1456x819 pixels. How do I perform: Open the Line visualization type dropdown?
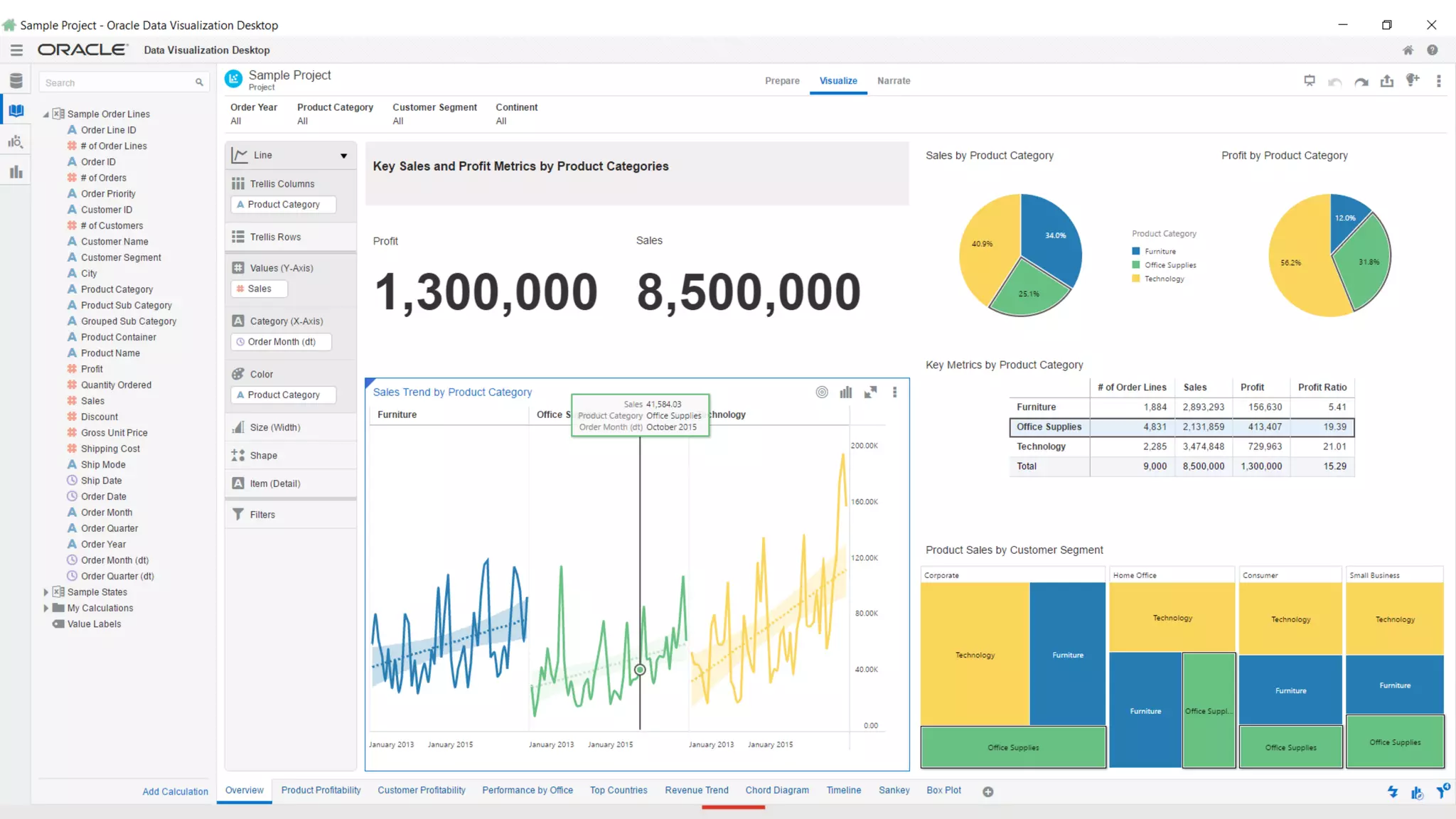[x=343, y=156]
